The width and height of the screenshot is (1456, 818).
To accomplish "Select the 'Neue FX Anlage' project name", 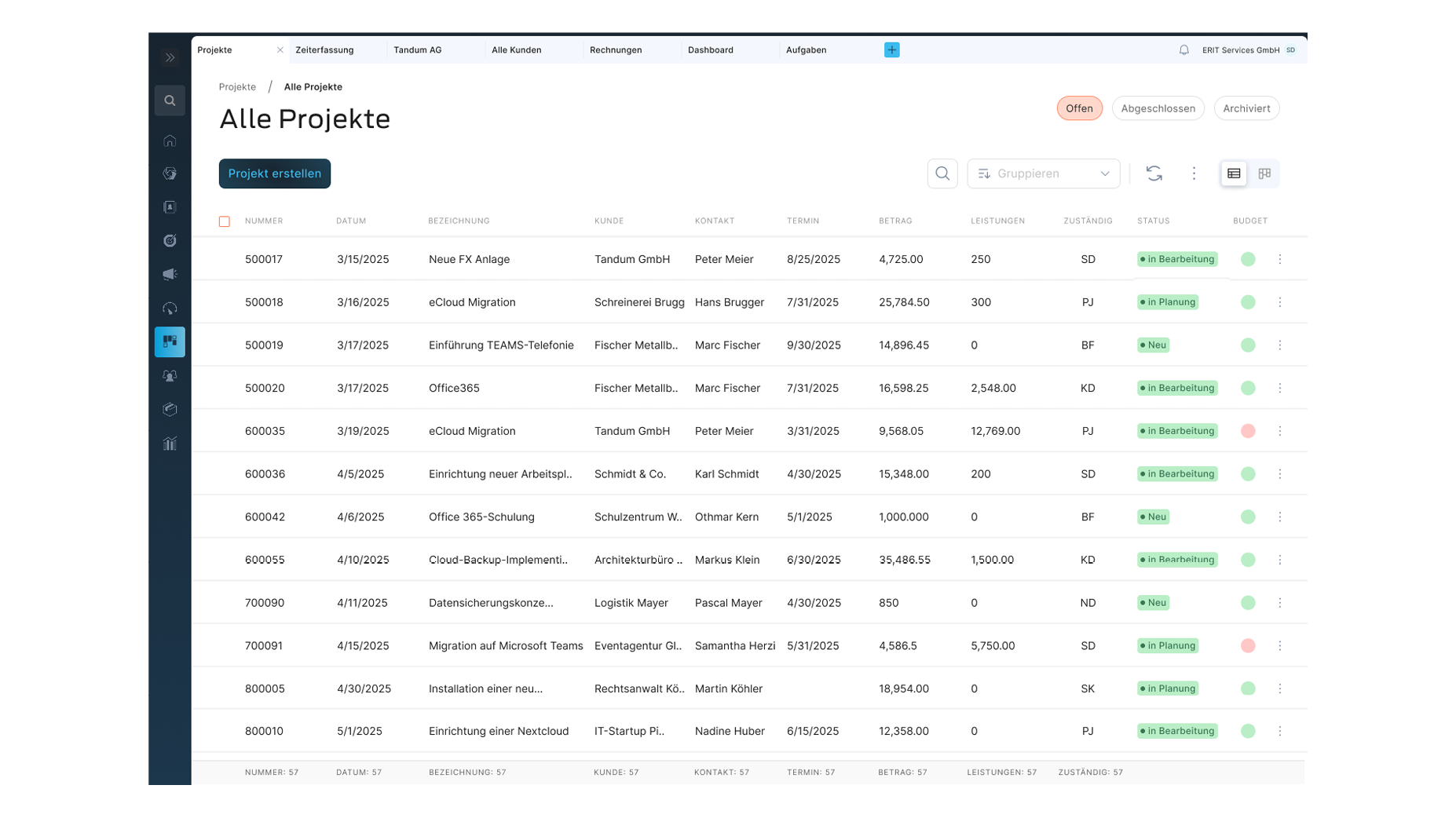I will pyautogui.click(x=469, y=259).
